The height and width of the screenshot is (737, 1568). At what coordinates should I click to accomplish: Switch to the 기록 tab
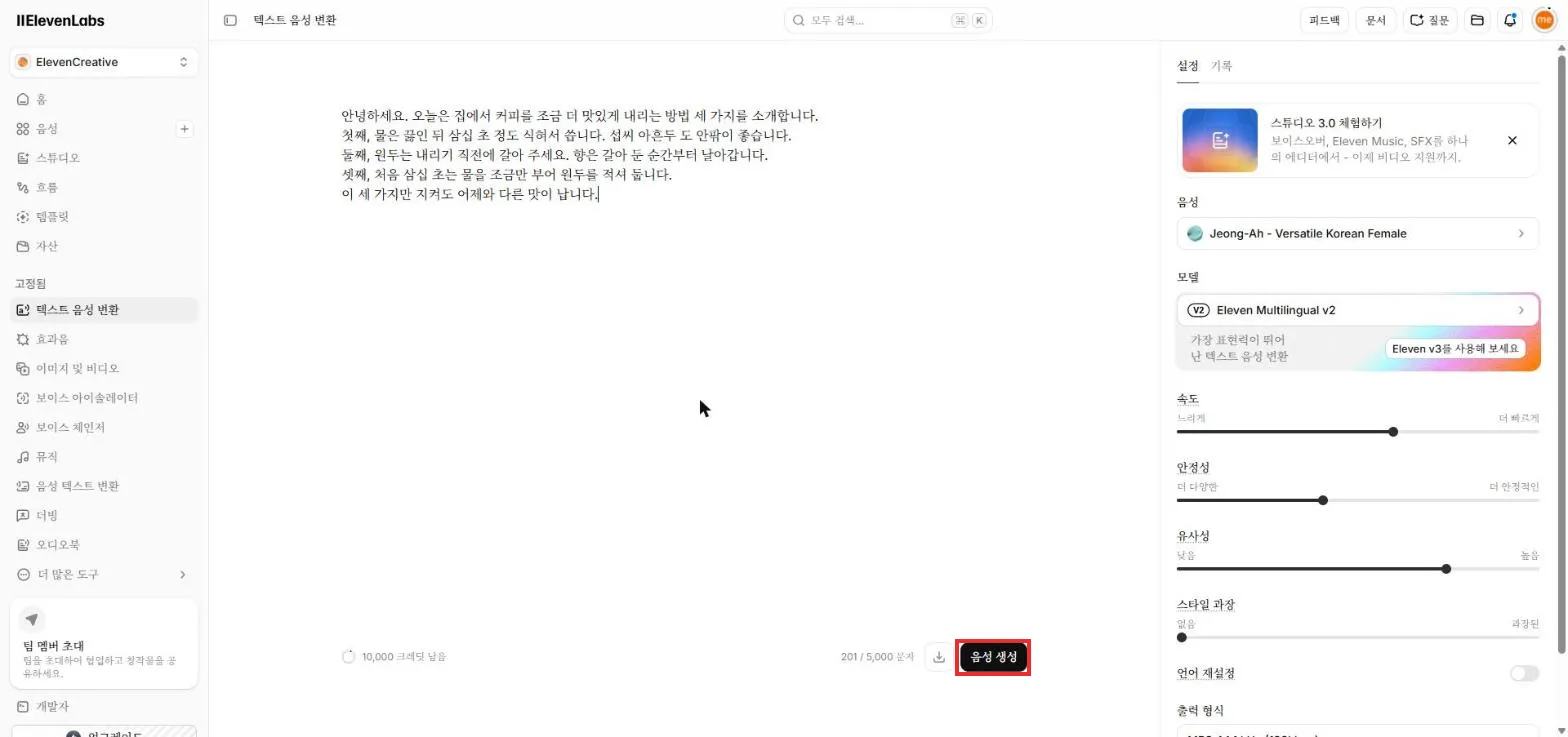(x=1222, y=66)
